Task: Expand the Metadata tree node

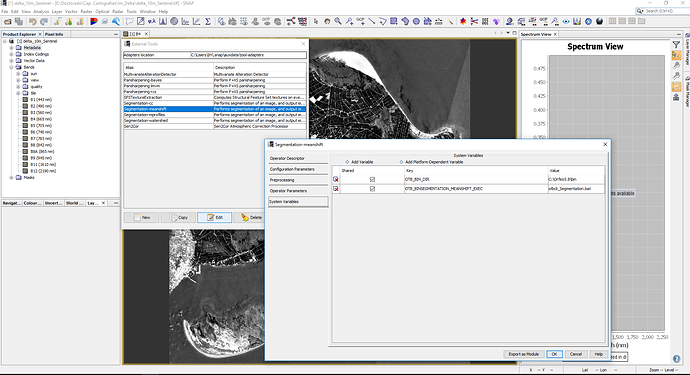Action: (11, 48)
